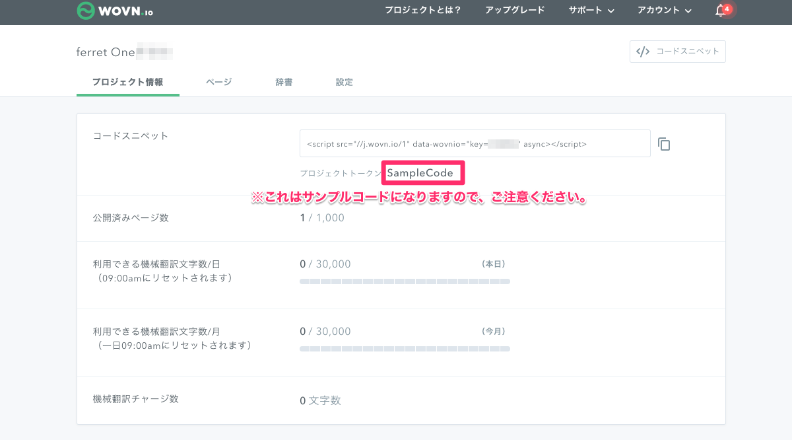Click the SampleCode project token text
793x440 pixels.
pos(420,173)
